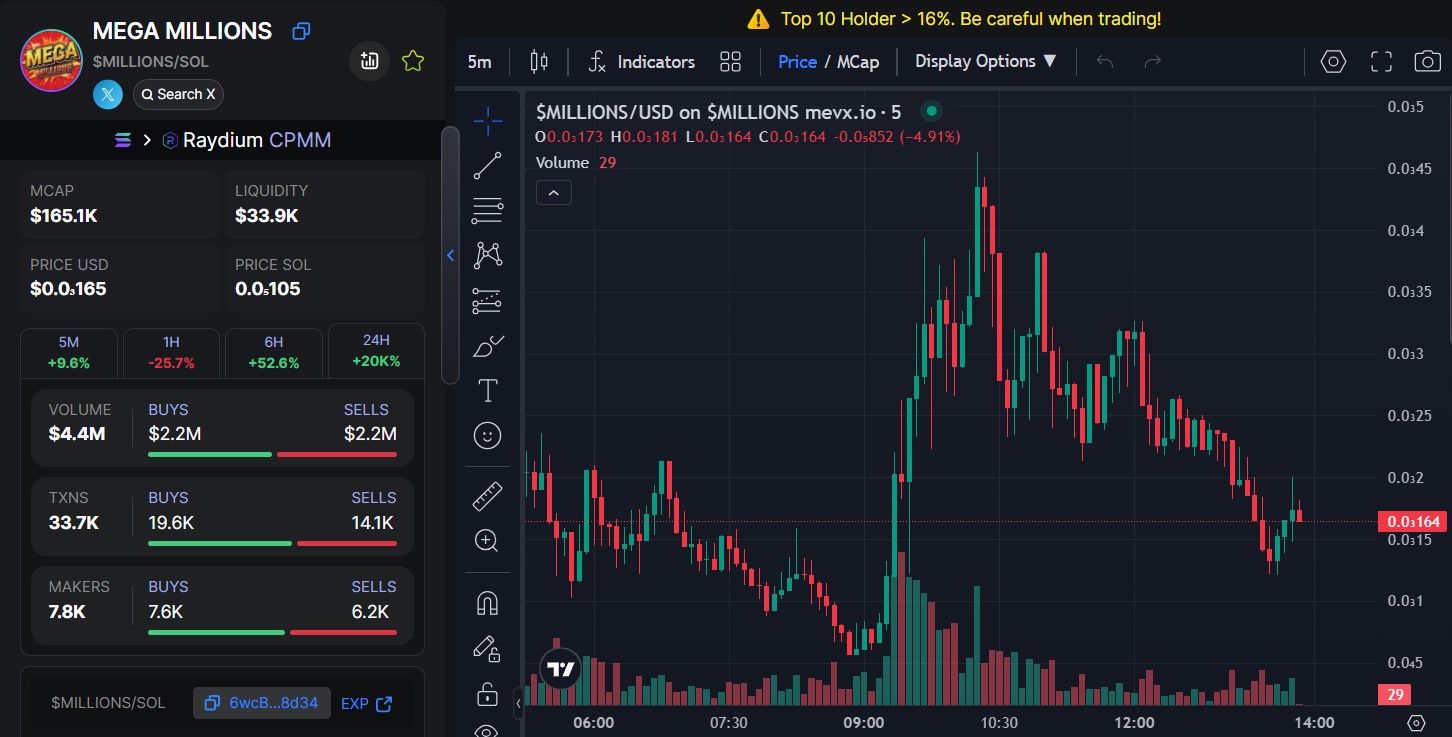Select the 24H stats tab

tap(376, 351)
